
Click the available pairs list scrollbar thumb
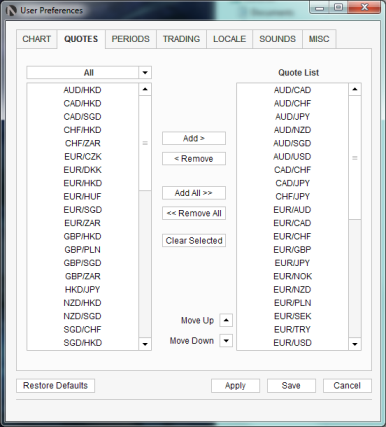click(x=145, y=143)
